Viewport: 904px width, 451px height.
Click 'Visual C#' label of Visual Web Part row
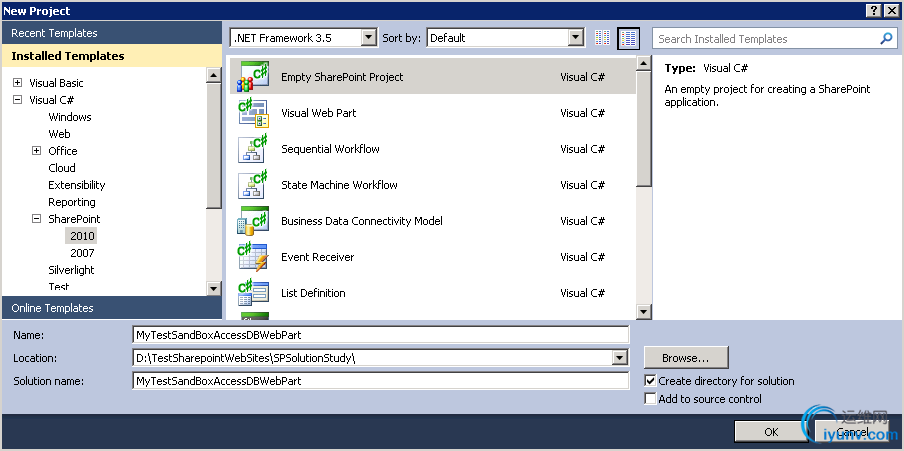582,113
